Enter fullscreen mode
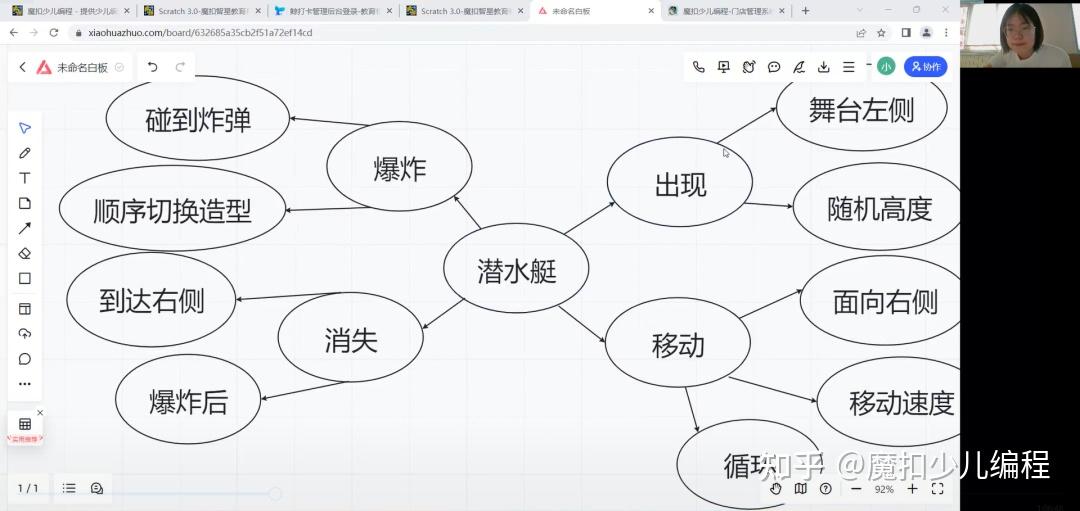 pos(937,489)
